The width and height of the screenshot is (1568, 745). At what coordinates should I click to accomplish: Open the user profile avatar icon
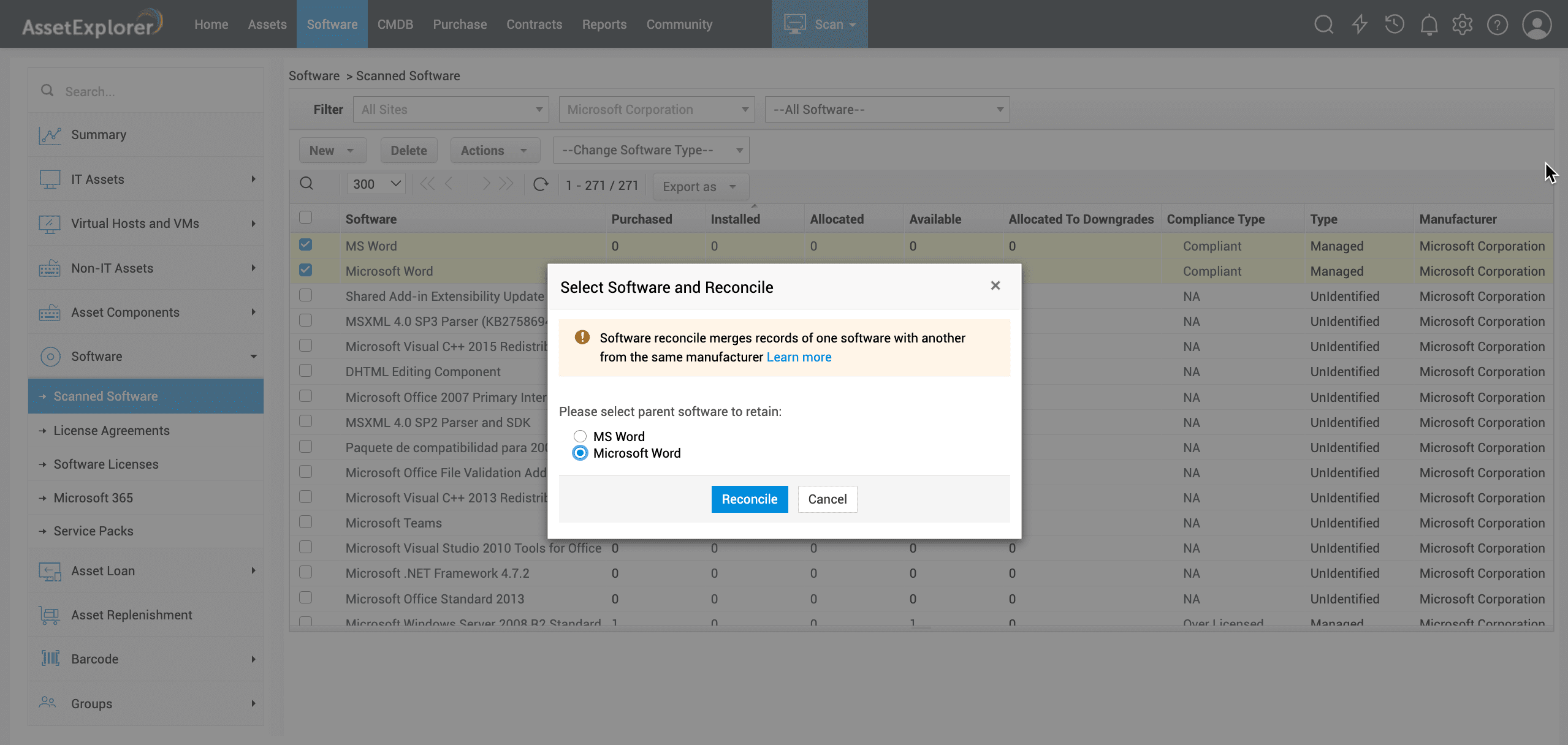pos(1536,25)
